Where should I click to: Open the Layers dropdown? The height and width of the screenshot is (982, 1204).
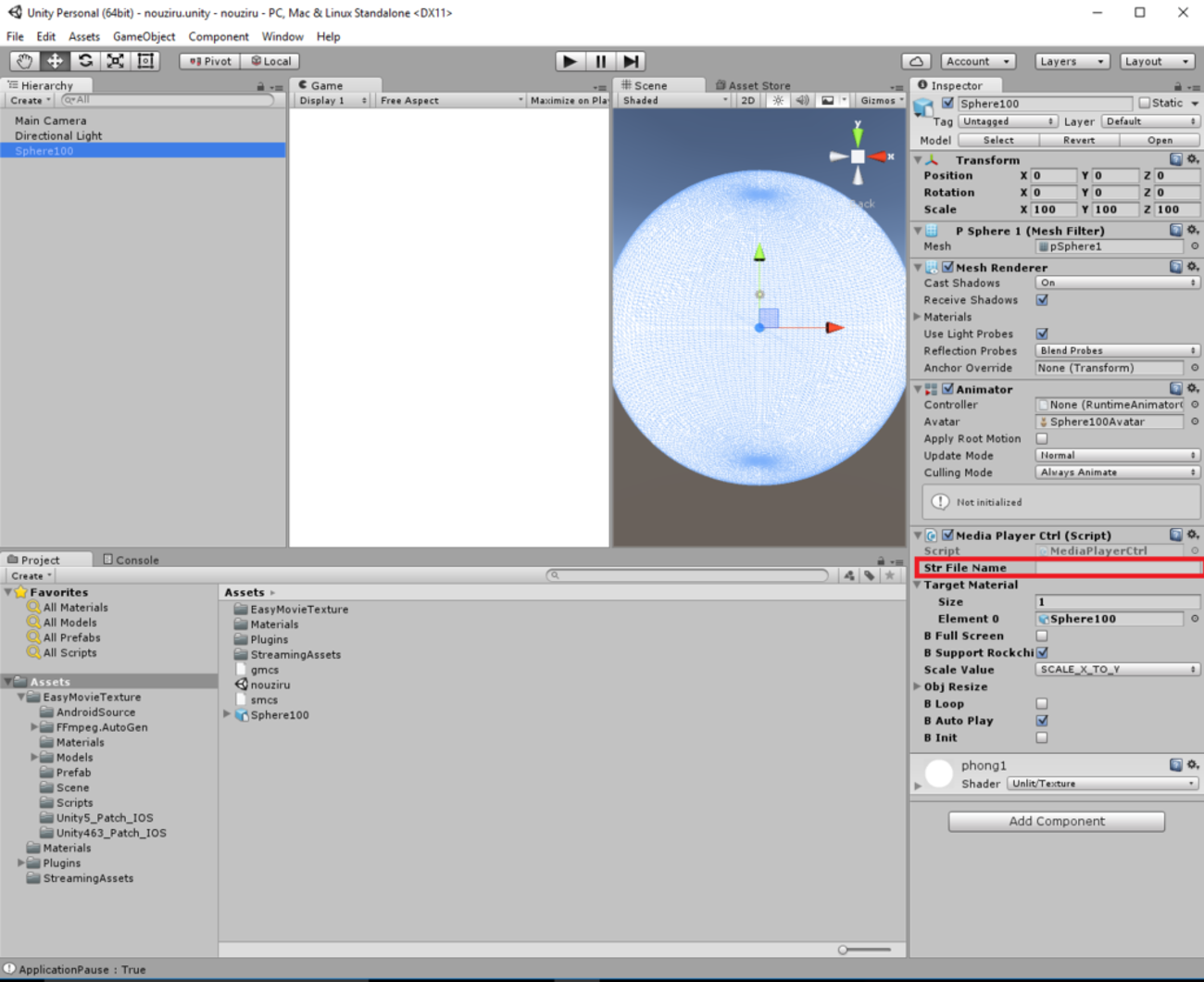pos(1071,61)
